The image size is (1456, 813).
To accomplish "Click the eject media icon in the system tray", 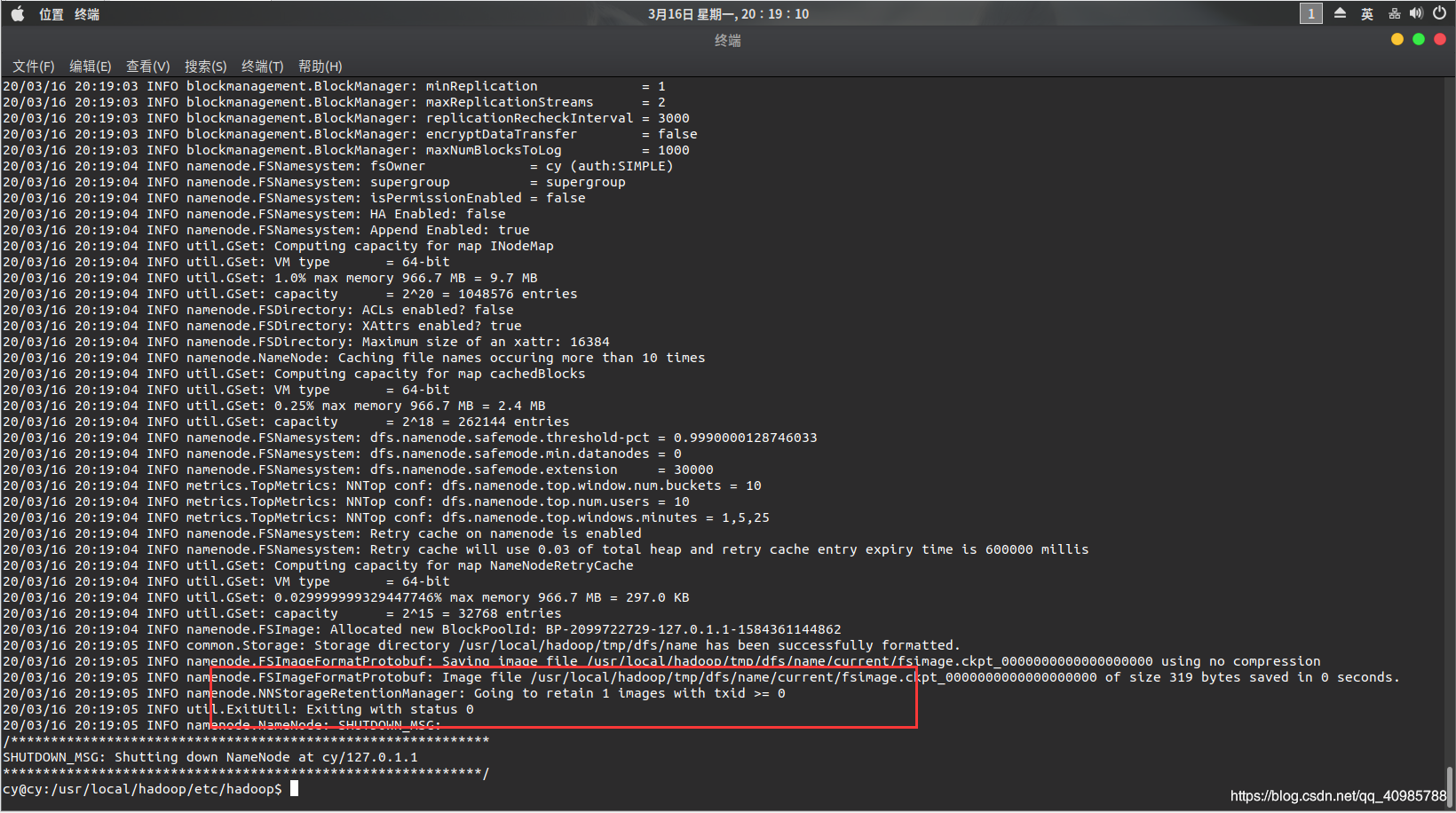I will [1340, 13].
